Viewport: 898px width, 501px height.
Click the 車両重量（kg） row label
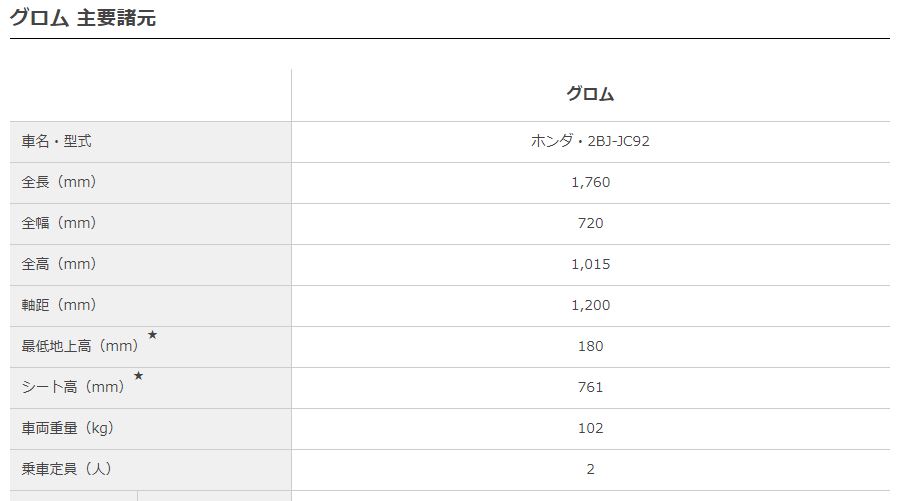(x=68, y=428)
